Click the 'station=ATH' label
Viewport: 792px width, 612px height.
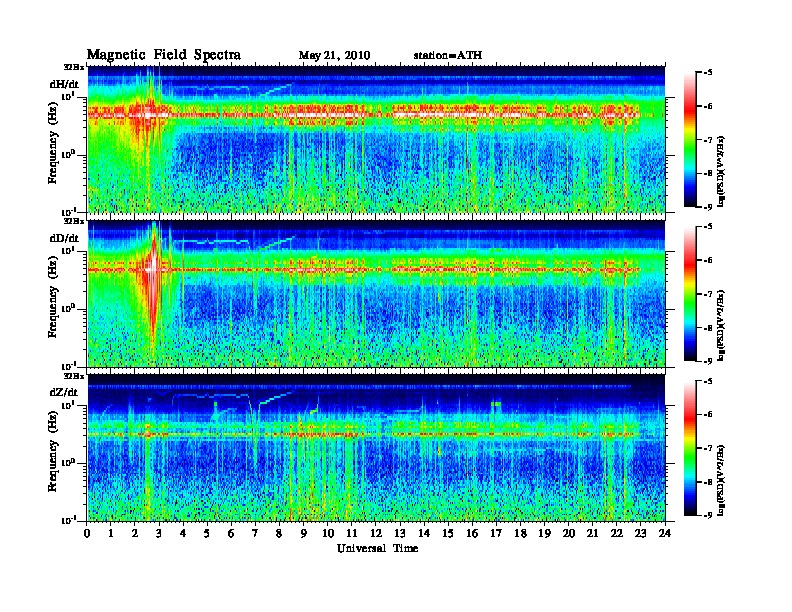(x=448, y=56)
